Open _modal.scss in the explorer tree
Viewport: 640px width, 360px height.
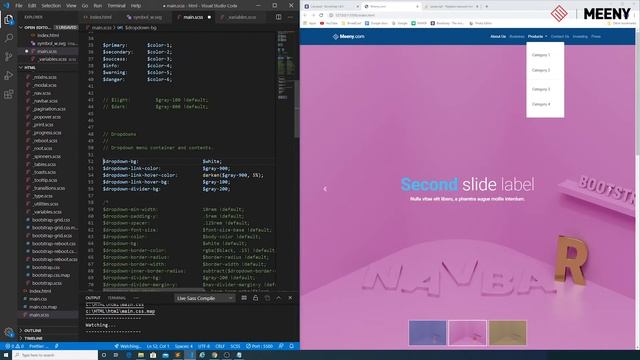pyautogui.click(x=44, y=85)
